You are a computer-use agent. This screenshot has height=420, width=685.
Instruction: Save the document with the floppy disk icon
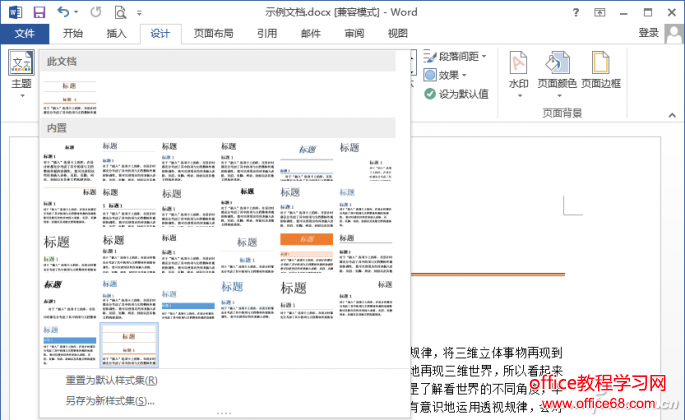pyautogui.click(x=39, y=12)
